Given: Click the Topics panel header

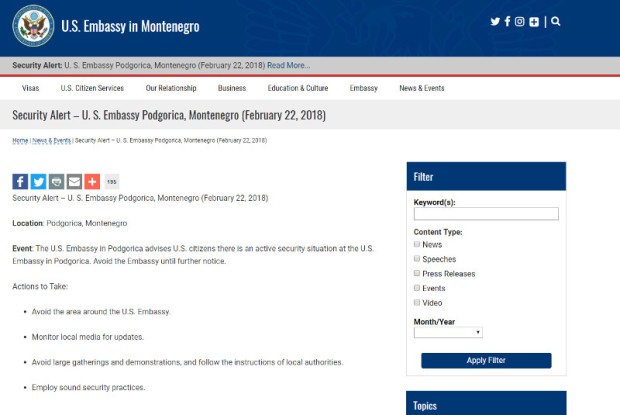Looking at the screenshot, I should click(x=486, y=403).
